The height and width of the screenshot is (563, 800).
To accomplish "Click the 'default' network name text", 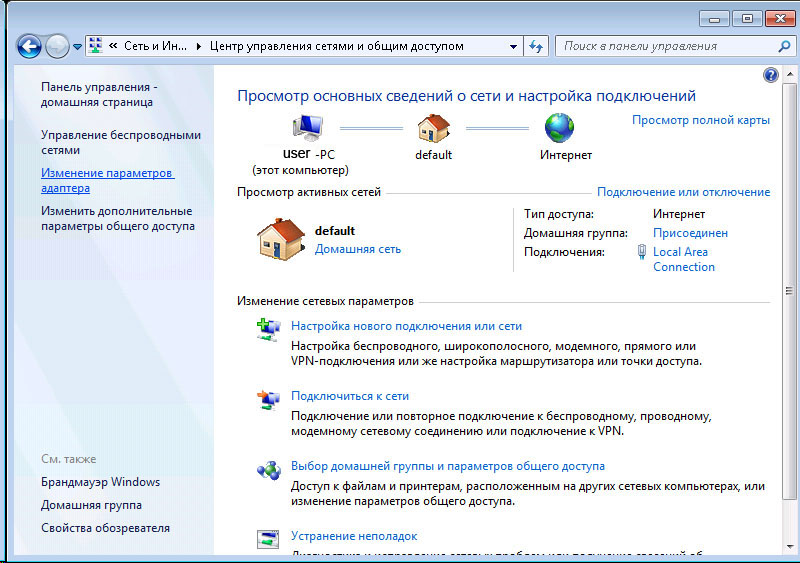I will (x=335, y=231).
